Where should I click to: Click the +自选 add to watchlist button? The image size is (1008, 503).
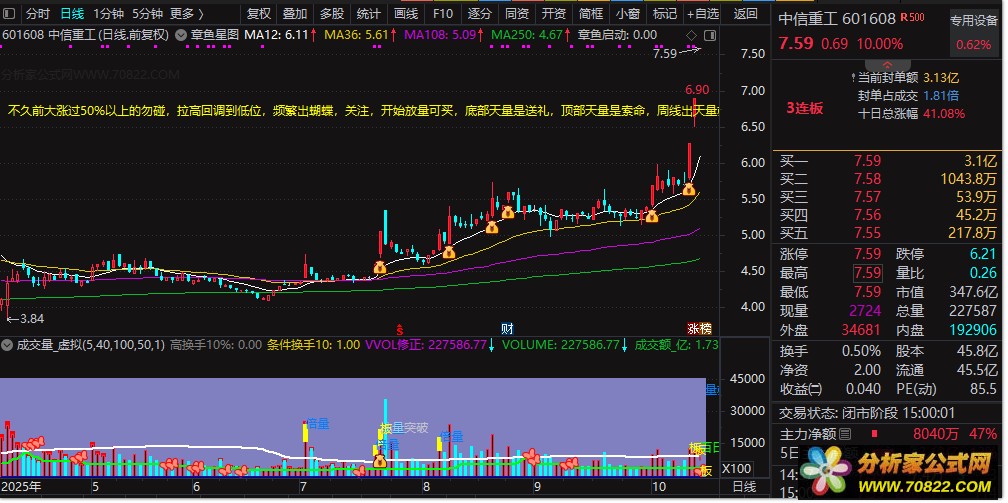701,14
